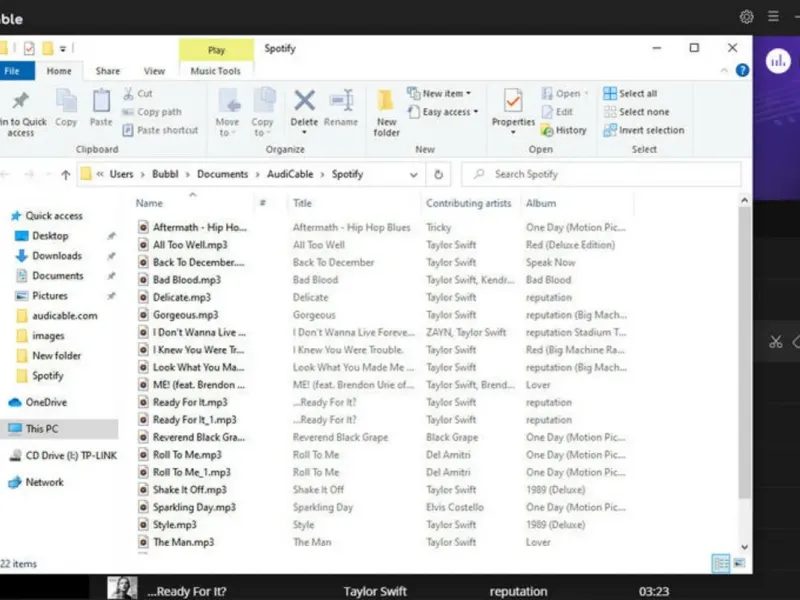
Task: Switch to large icons view layout
Action: (739, 563)
